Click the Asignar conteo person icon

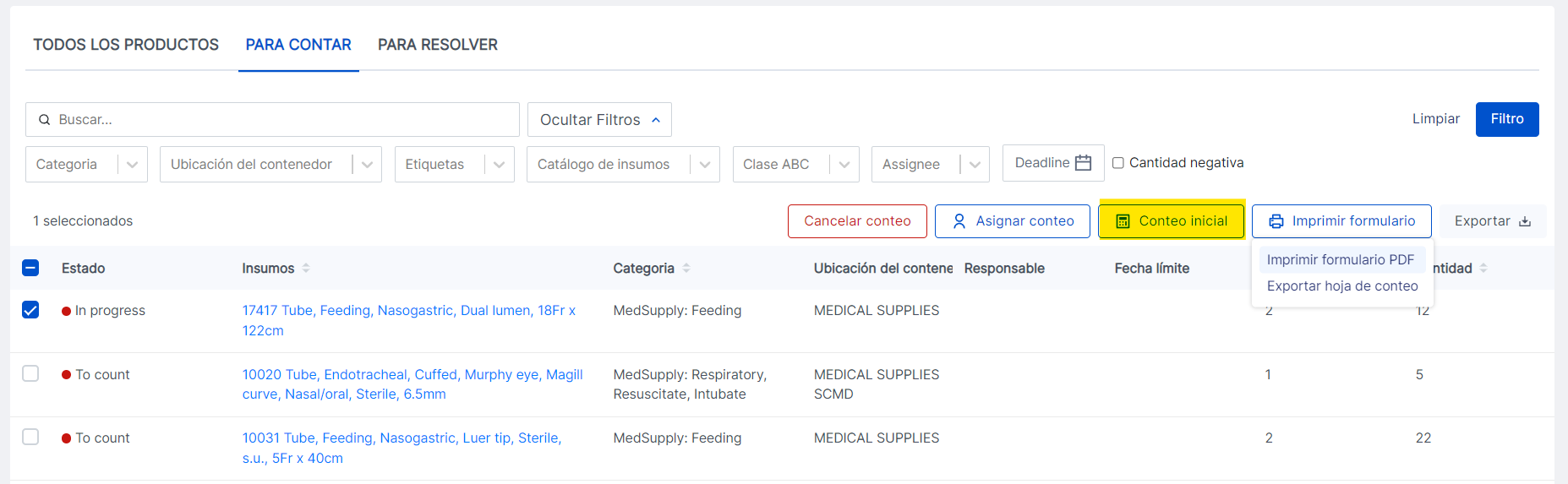[x=959, y=221]
